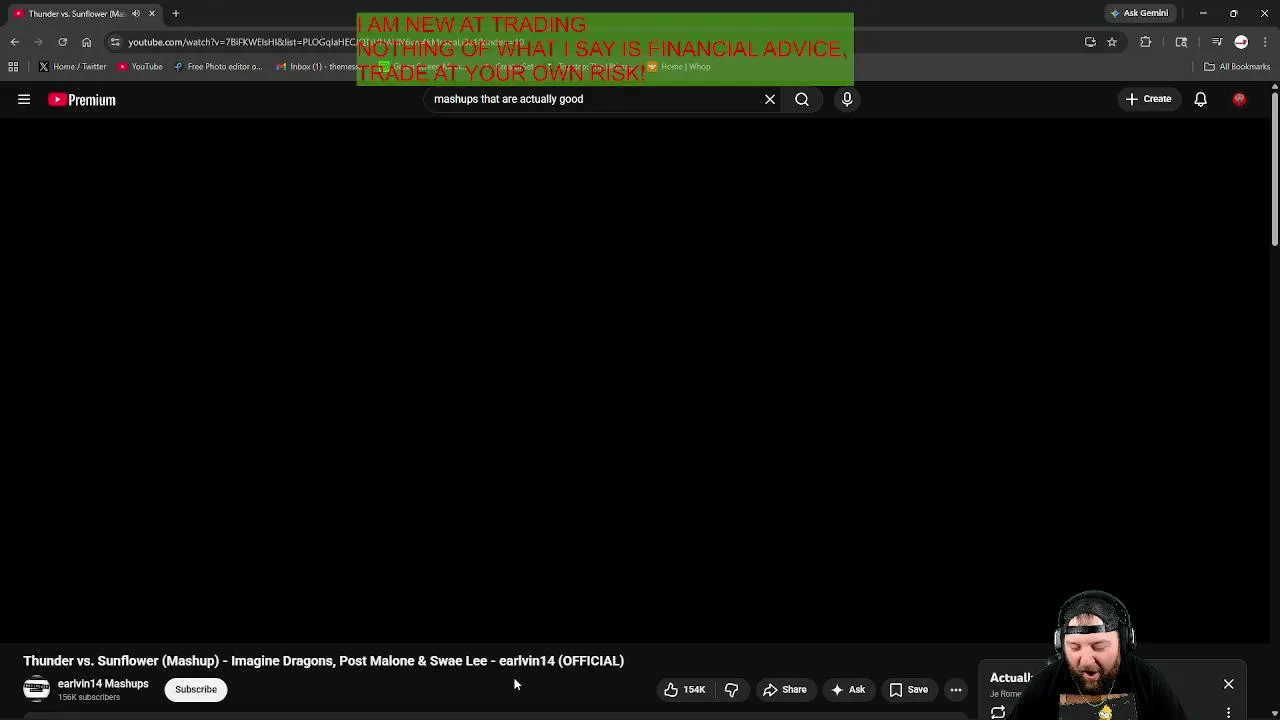Open Chrome profile avatar
The image size is (1280, 720).
(1241, 42)
